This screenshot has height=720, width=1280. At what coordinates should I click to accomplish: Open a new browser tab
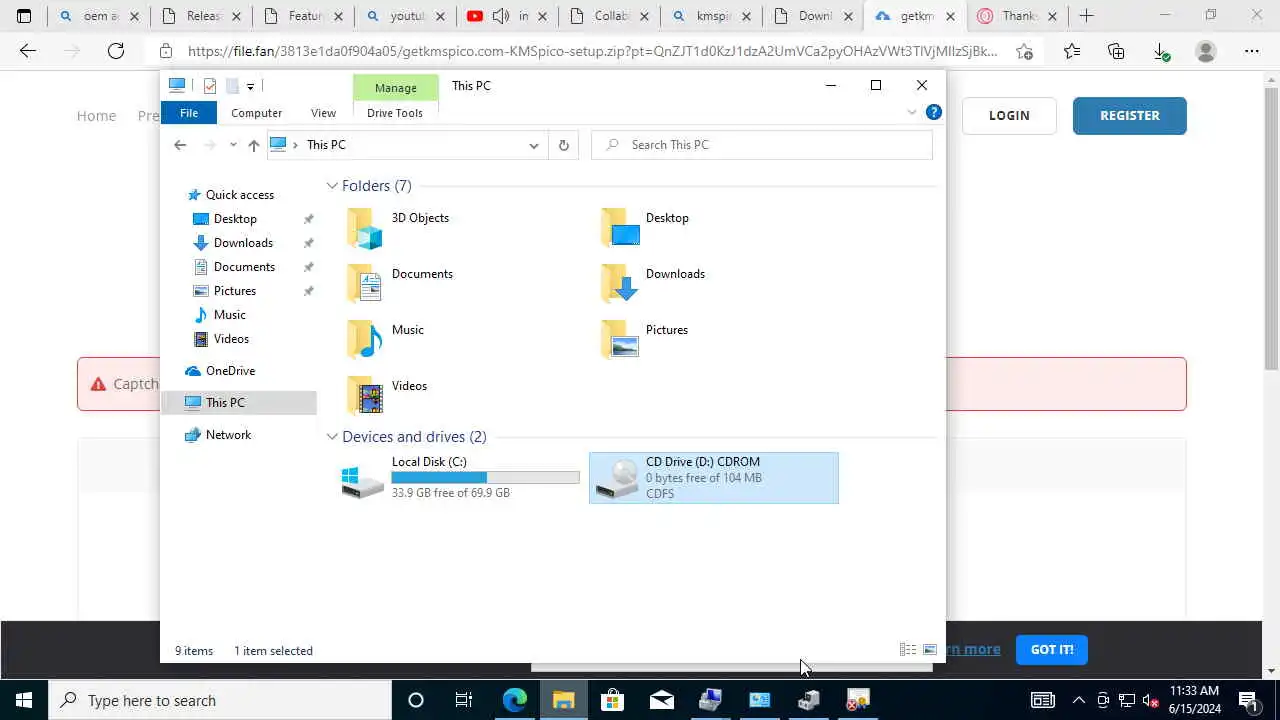pyautogui.click(x=1086, y=16)
